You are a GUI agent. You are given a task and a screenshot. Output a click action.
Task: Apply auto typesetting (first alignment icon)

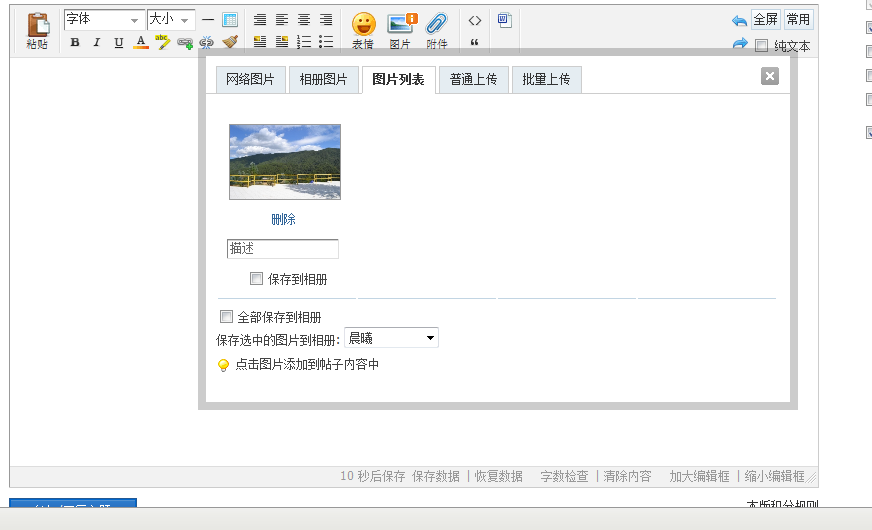[x=260, y=20]
